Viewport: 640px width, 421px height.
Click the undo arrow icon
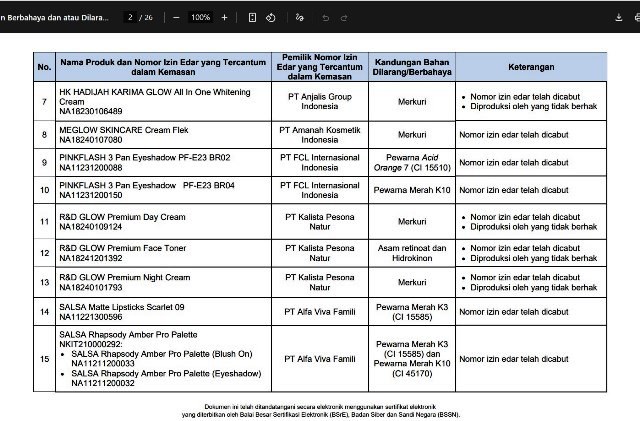point(326,17)
